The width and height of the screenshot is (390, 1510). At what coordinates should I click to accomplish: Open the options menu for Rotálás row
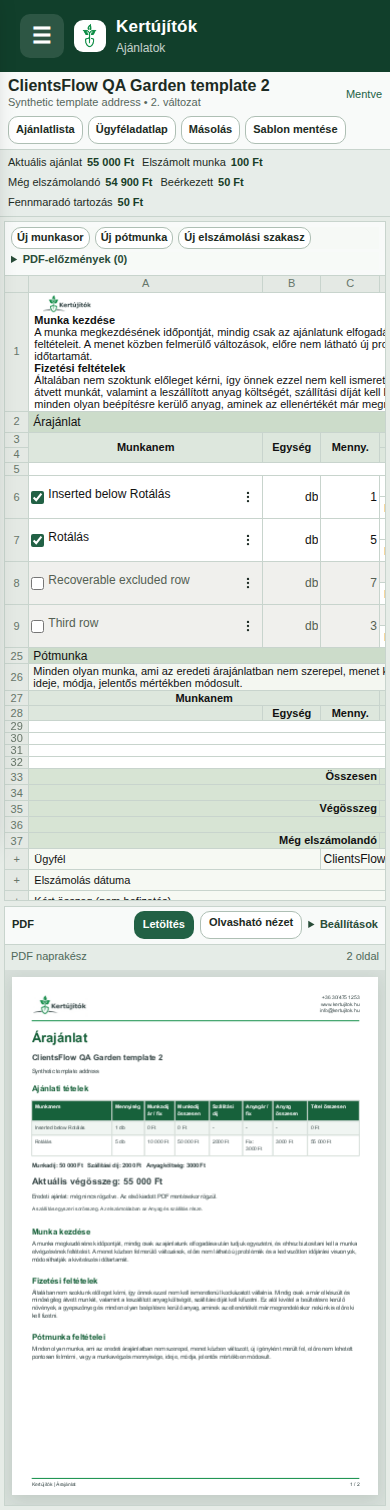coord(247,540)
